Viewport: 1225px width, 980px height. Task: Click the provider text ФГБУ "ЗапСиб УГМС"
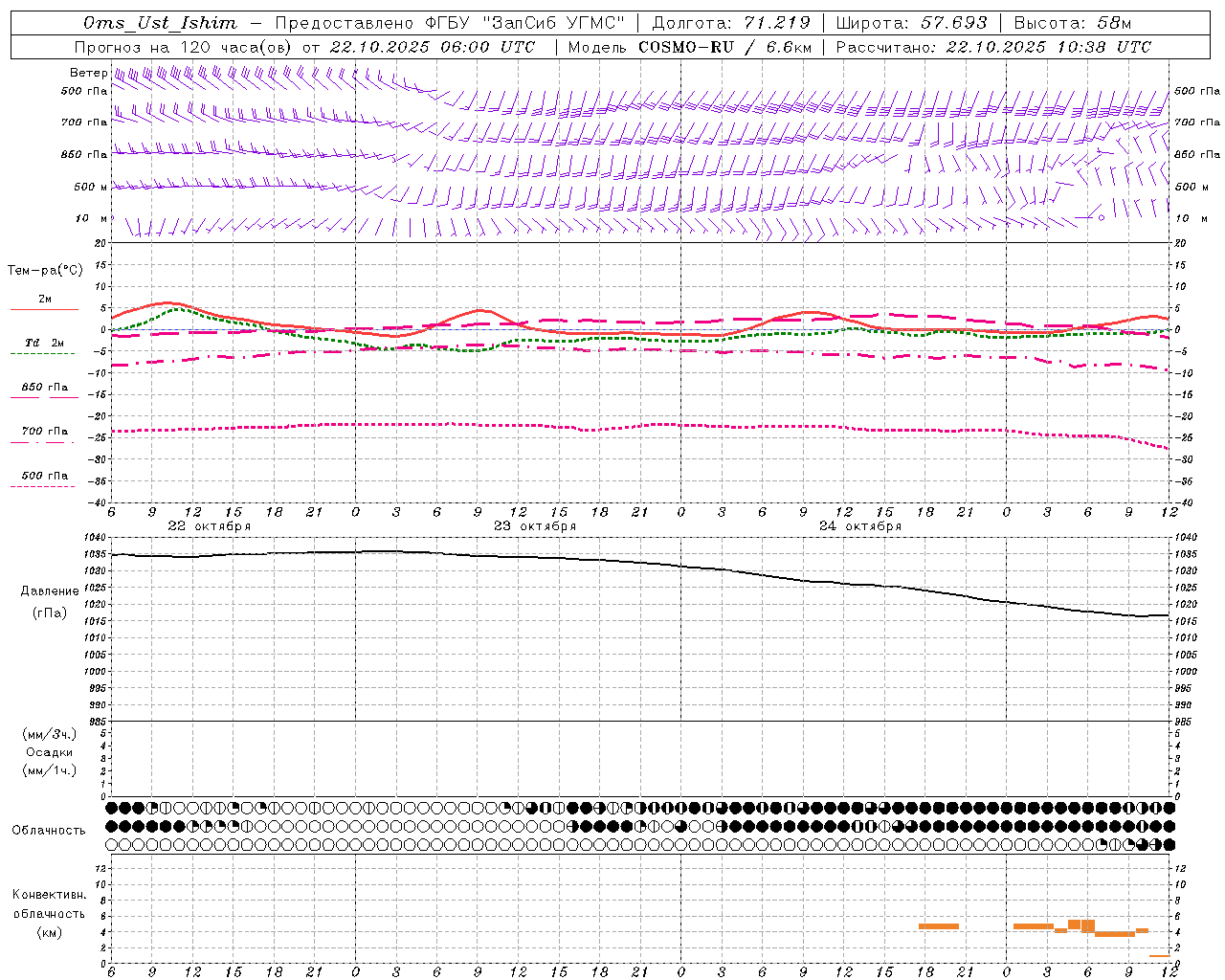(523, 23)
